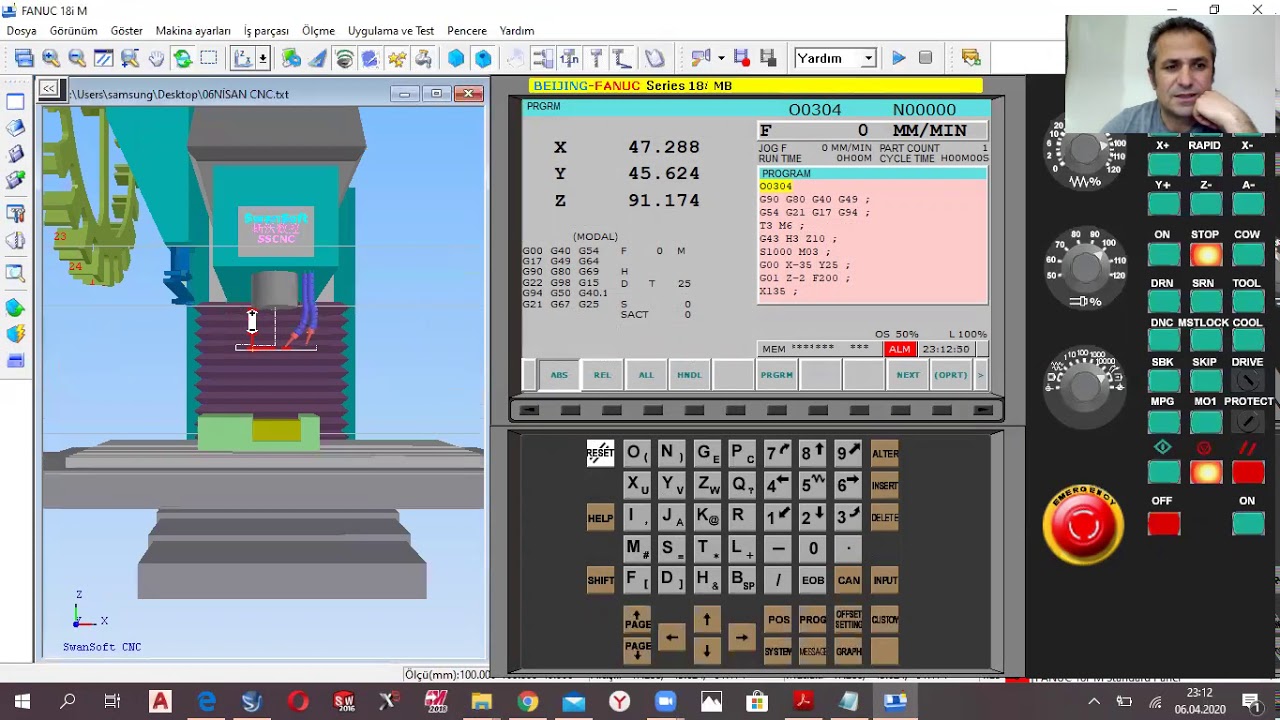The height and width of the screenshot is (720, 1280).
Task: Open the Uygulama ve Test menu
Action: pyautogui.click(x=391, y=31)
